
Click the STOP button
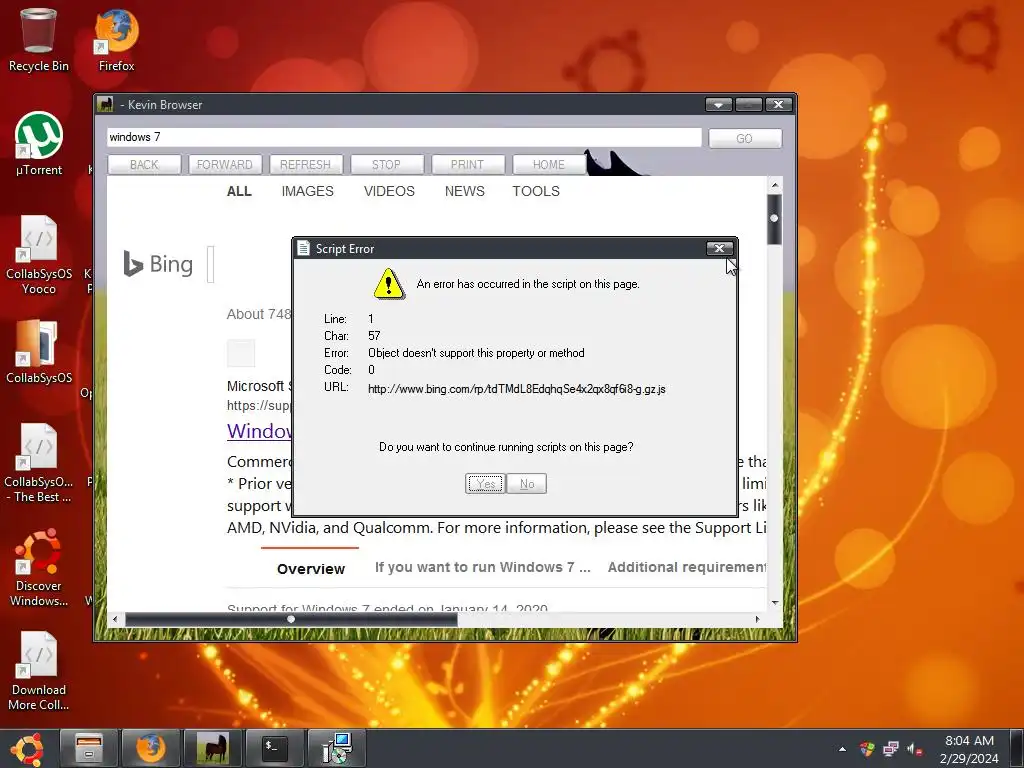387,165
